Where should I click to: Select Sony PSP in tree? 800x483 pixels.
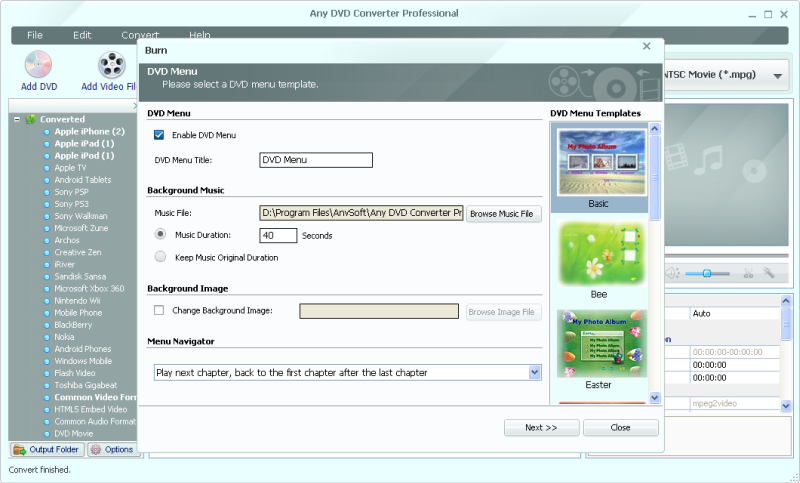coord(71,192)
